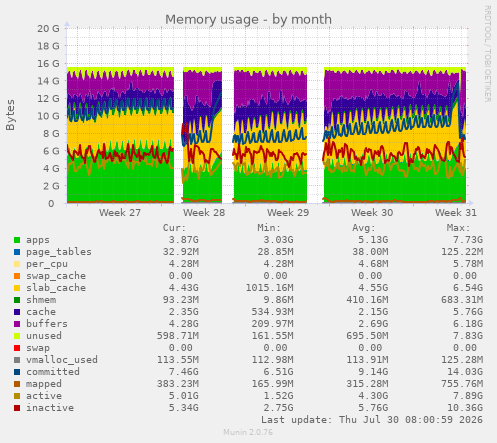Click the 'Week 28' x-axis label
Viewport: 497px width, 443px height.
coord(204,213)
